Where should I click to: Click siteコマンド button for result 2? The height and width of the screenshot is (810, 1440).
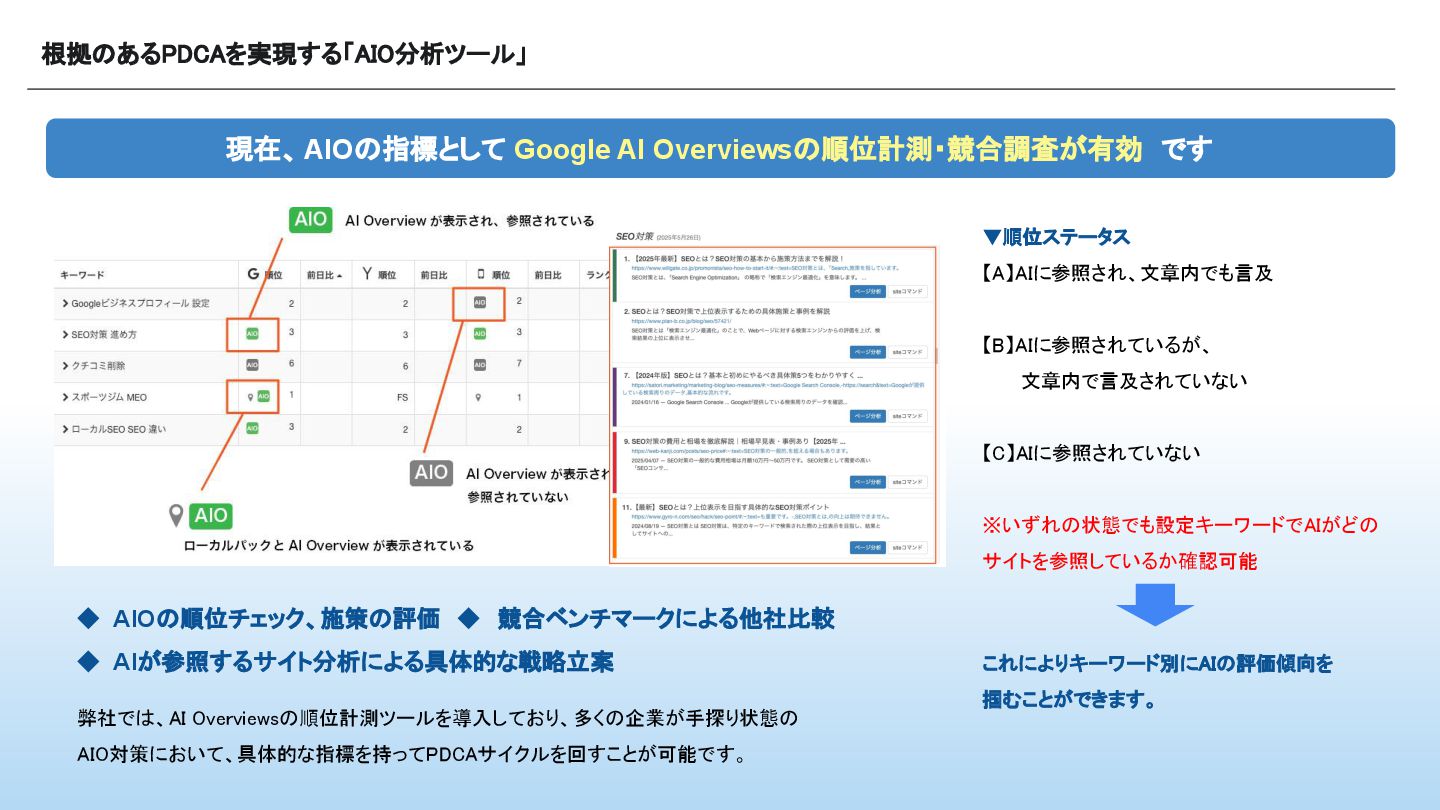(x=908, y=352)
